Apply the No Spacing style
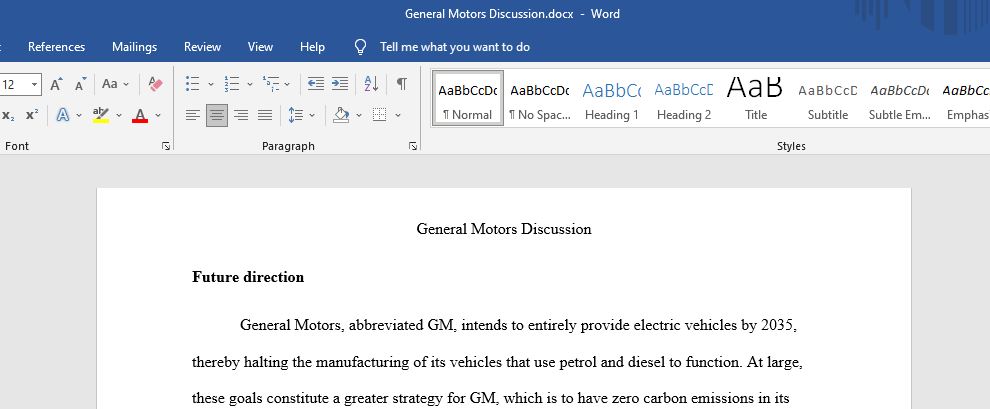The height and width of the screenshot is (409, 990). (x=540, y=98)
